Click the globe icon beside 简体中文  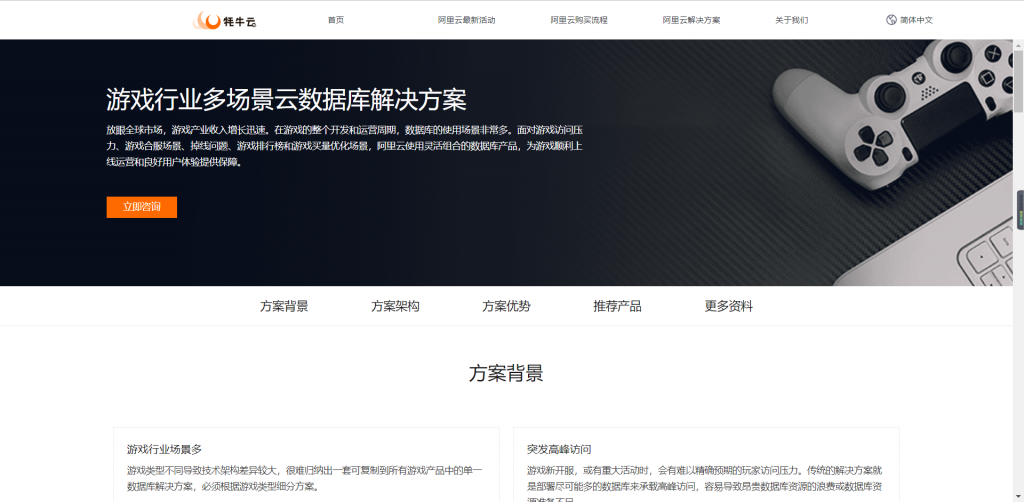(x=891, y=20)
